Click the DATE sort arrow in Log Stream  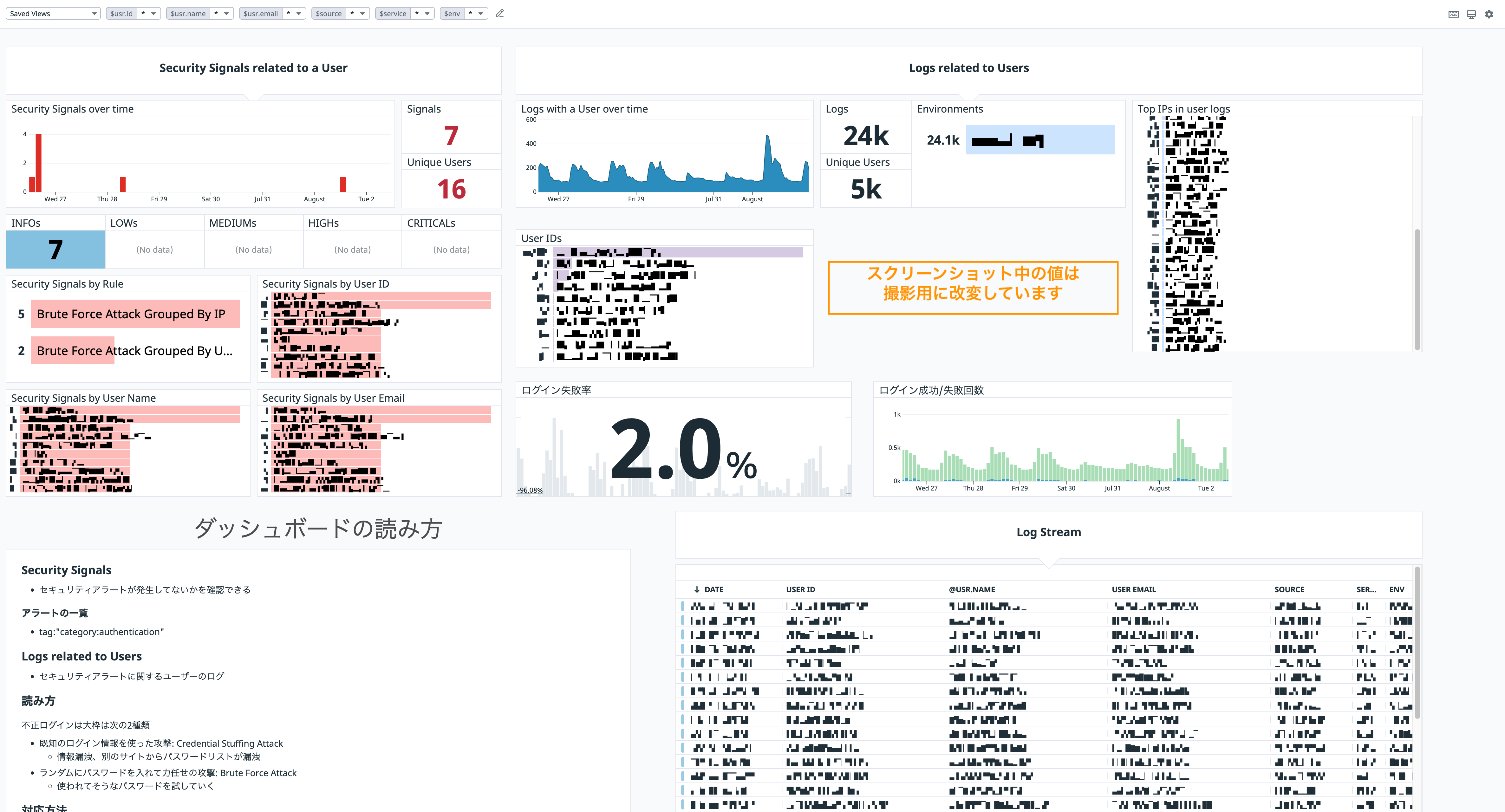click(697, 589)
